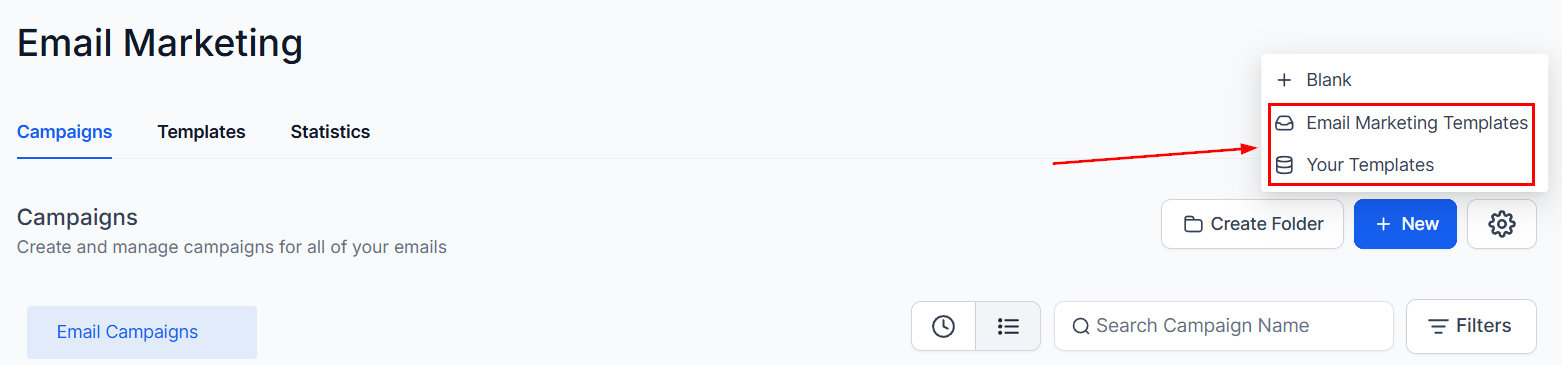1562x365 pixels.
Task: Switch to the list view icon
Action: point(1008,326)
